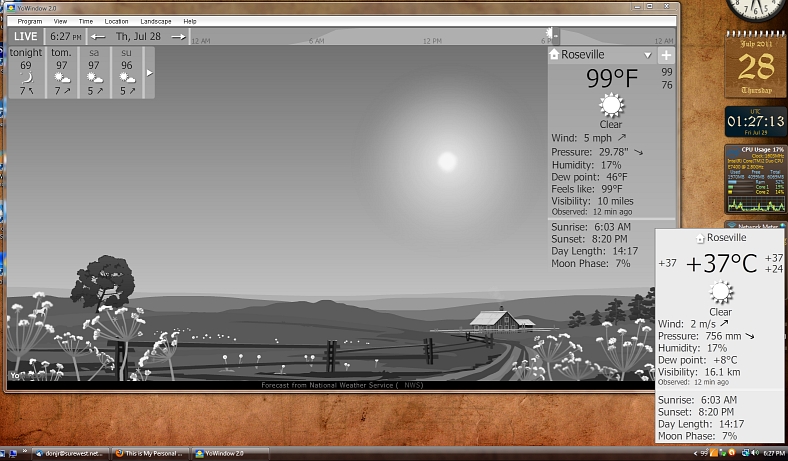Open the Landscape menu
The height and width of the screenshot is (461, 788).
tap(156, 21)
